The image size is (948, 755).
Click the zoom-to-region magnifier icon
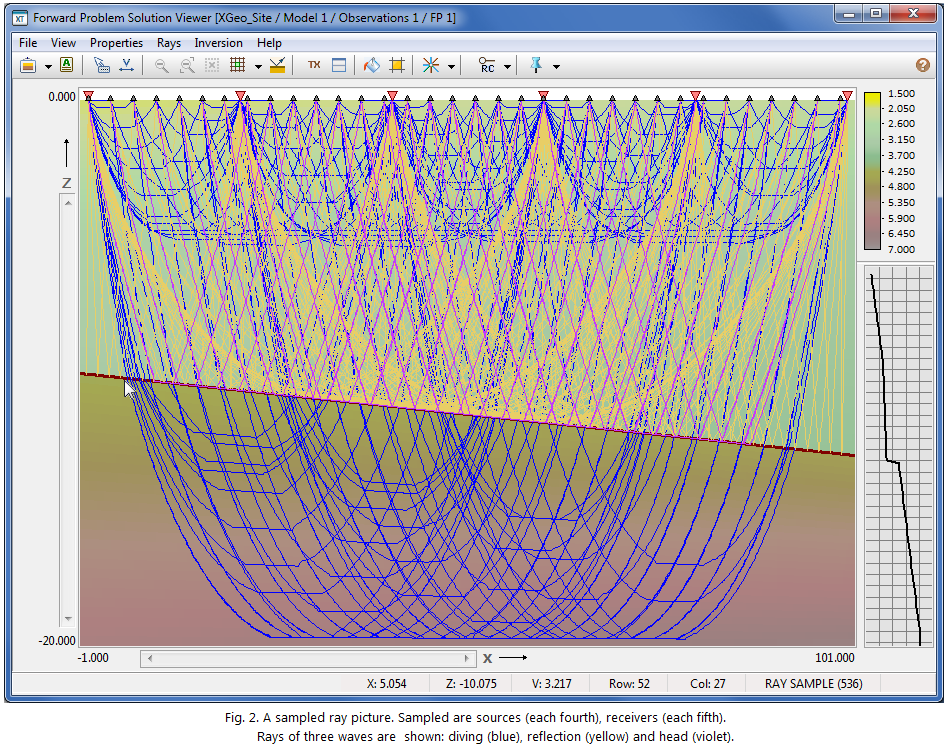pos(187,65)
